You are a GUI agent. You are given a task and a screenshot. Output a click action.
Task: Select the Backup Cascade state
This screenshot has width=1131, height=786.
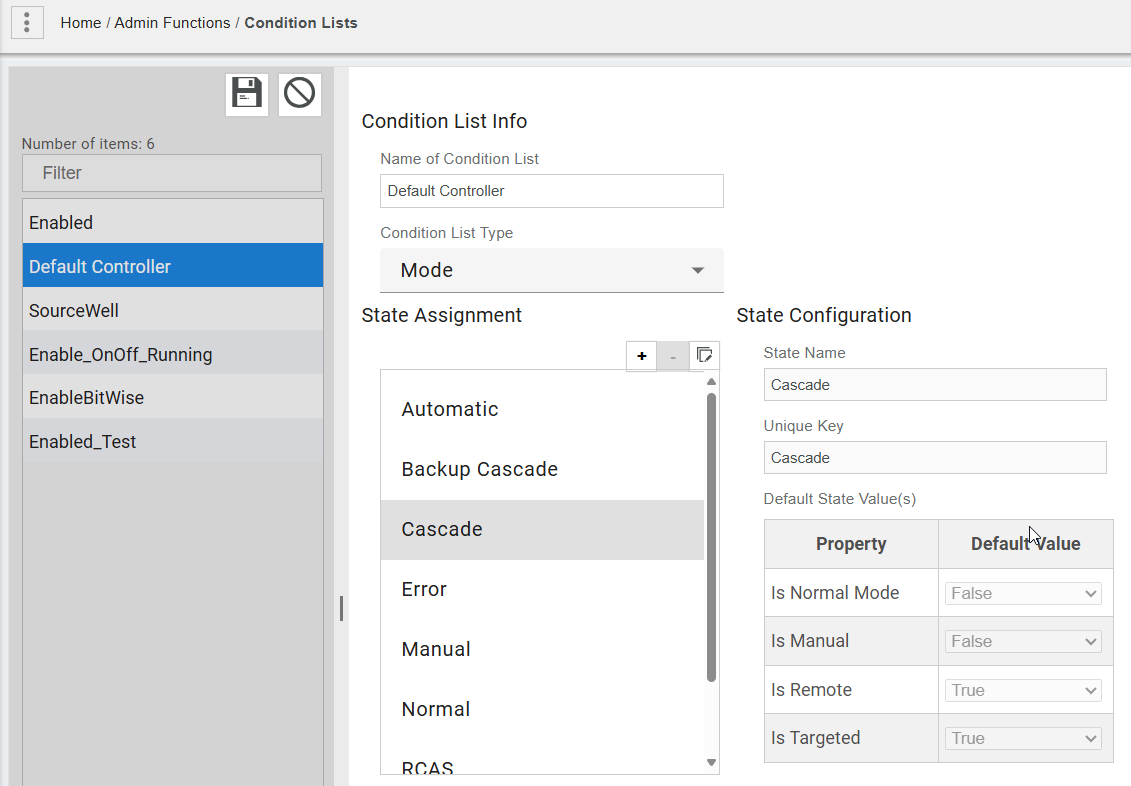pos(542,469)
